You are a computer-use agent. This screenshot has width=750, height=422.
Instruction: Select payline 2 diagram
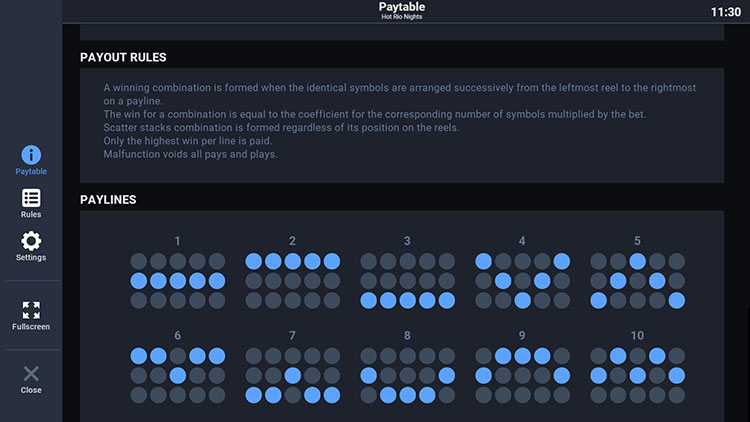[x=292, y=280]
